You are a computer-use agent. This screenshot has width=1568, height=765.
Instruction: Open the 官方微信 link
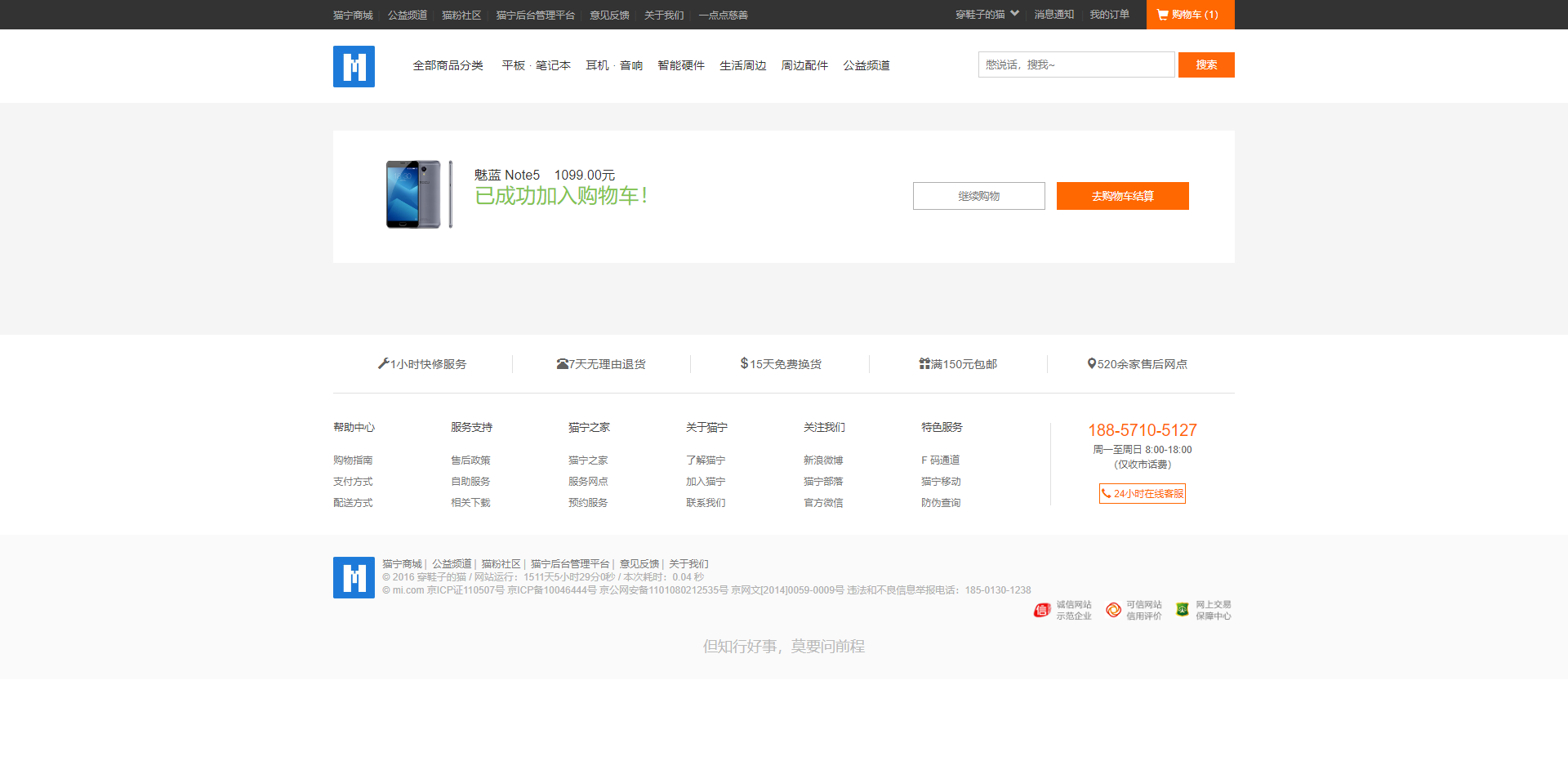823,503
